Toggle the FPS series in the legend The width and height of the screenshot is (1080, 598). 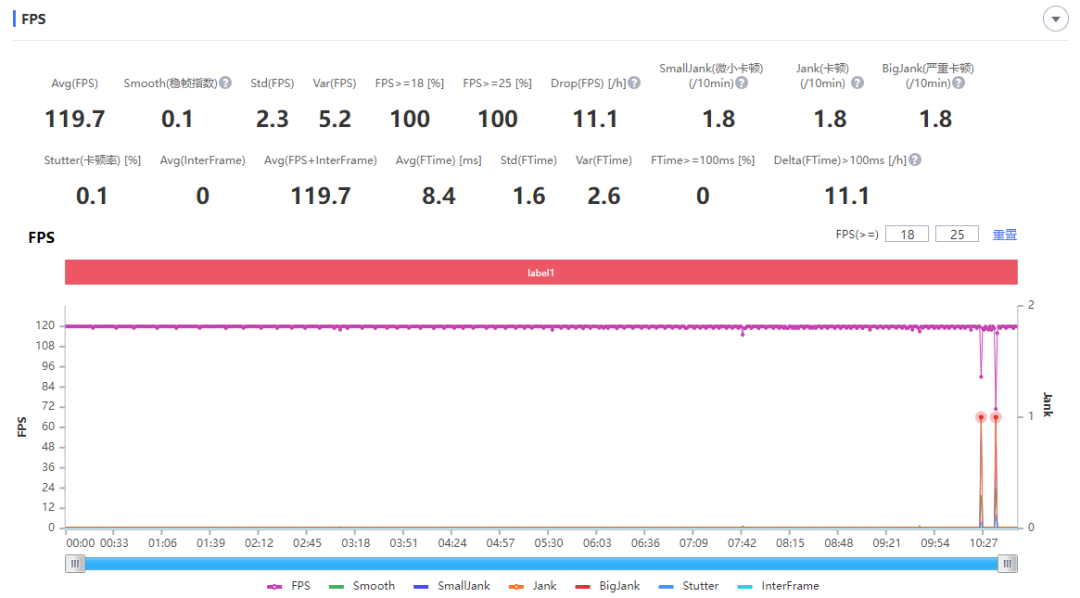[289, 586]
